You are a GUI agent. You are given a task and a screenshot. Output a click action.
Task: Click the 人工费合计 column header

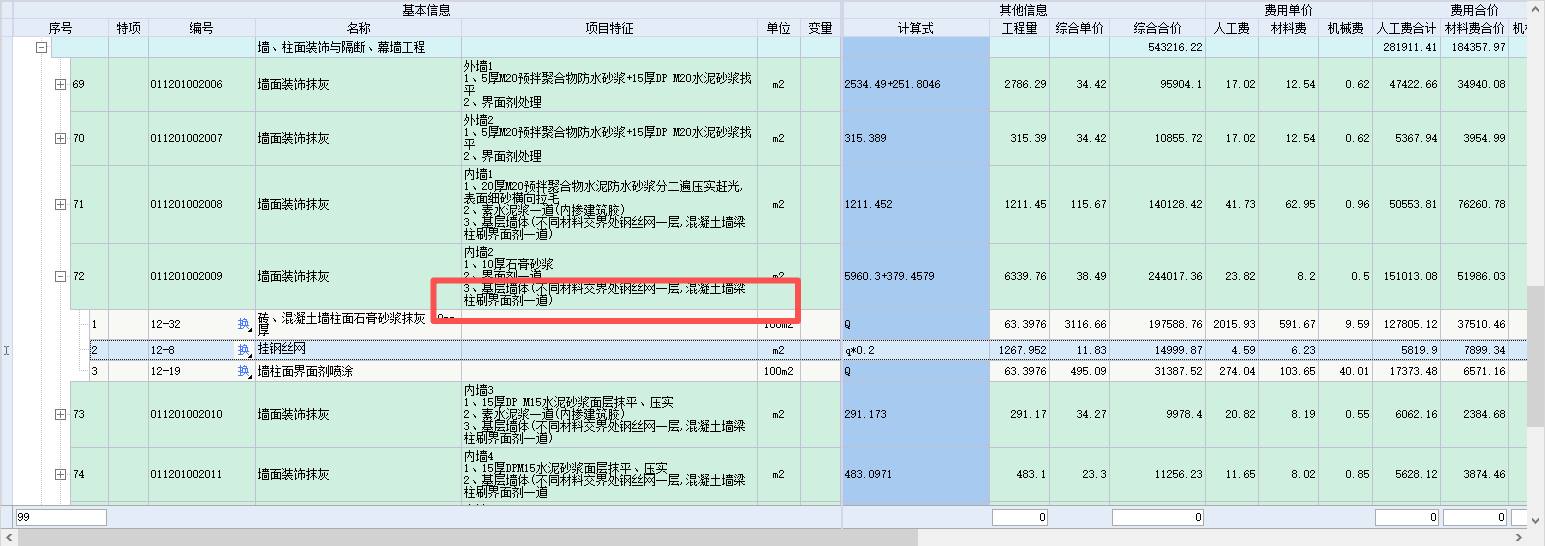1407,28
